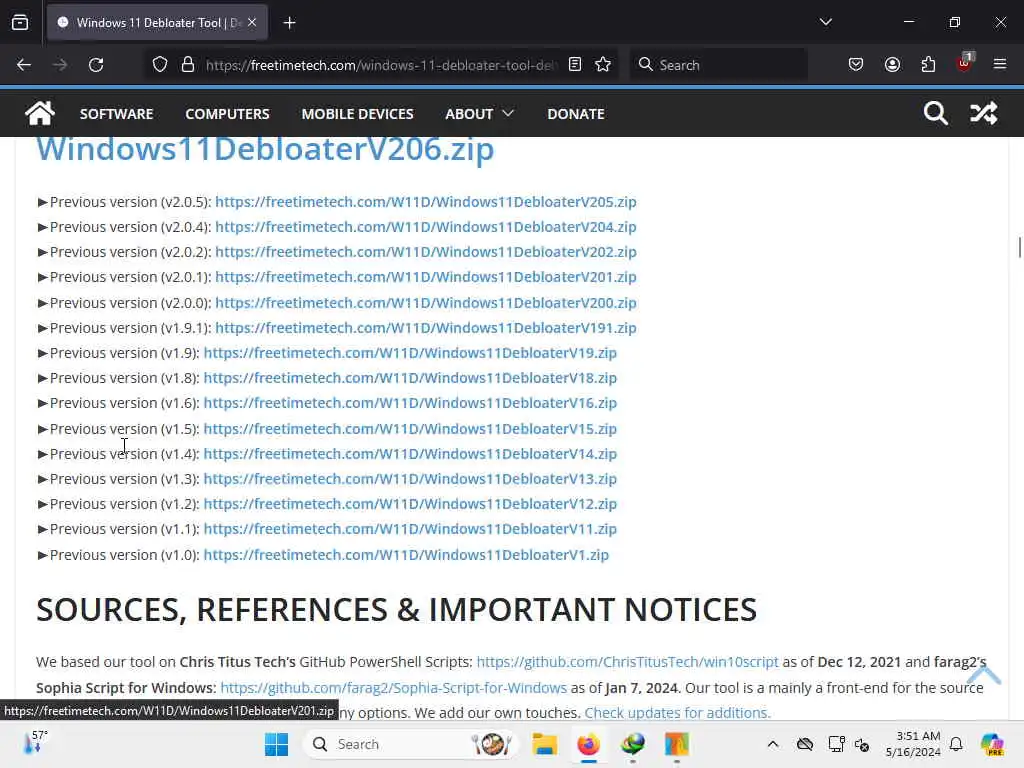Screen dimensions: 1024x768
Task: Download Windows11DebloaterV14.zip link
Action: pyautogui.click(x=410, y=454)
